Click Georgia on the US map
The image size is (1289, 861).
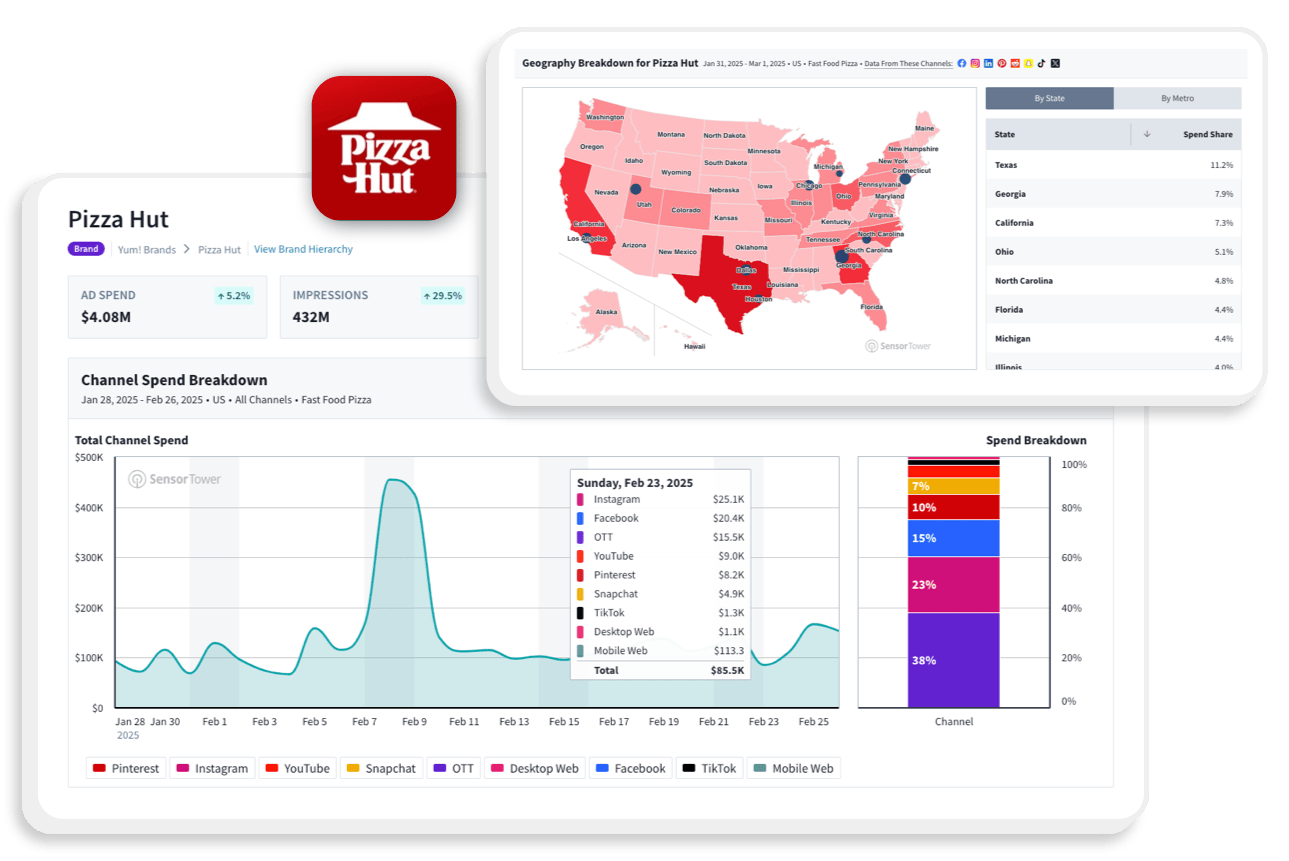(x=851, y=268)
